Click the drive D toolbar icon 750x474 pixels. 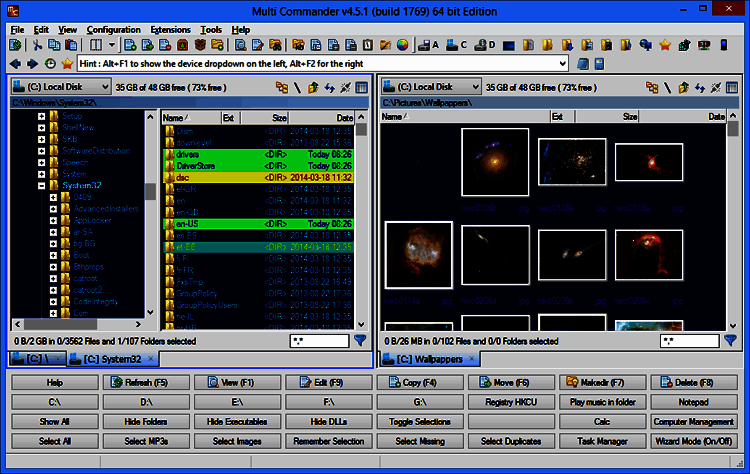485,45
